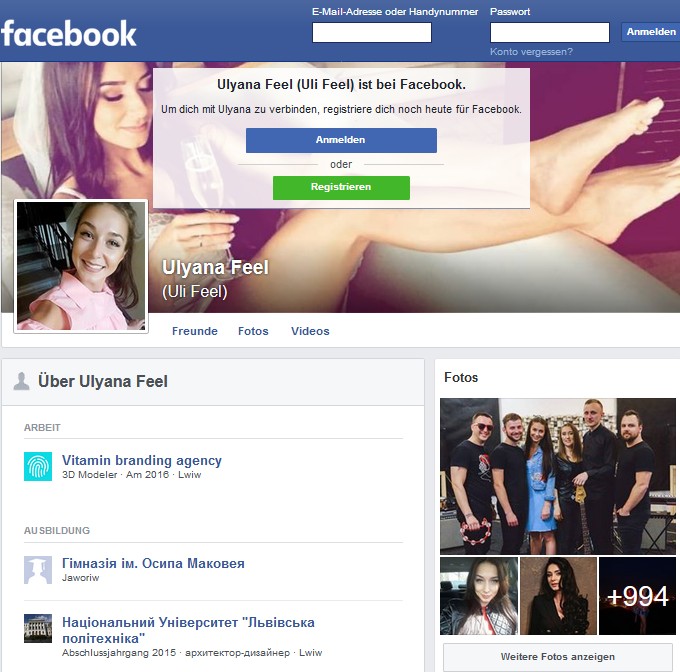Click the green Registrieren button

pyautogui.click(x=341, y=188)
